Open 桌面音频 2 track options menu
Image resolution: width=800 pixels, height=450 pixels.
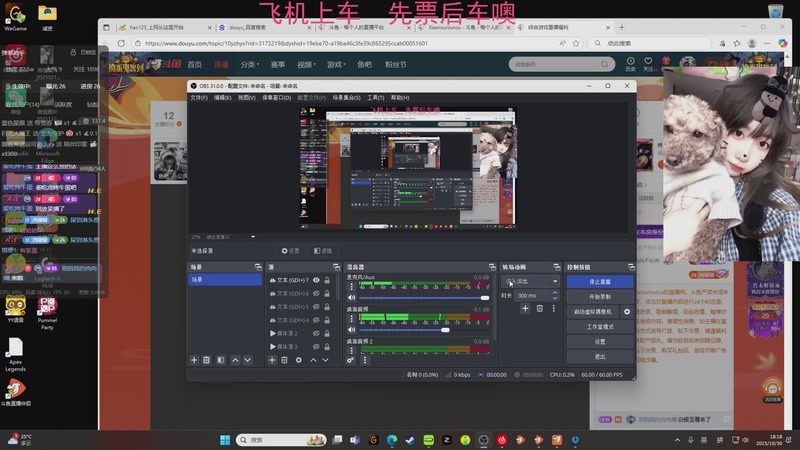tap(351, 351)
